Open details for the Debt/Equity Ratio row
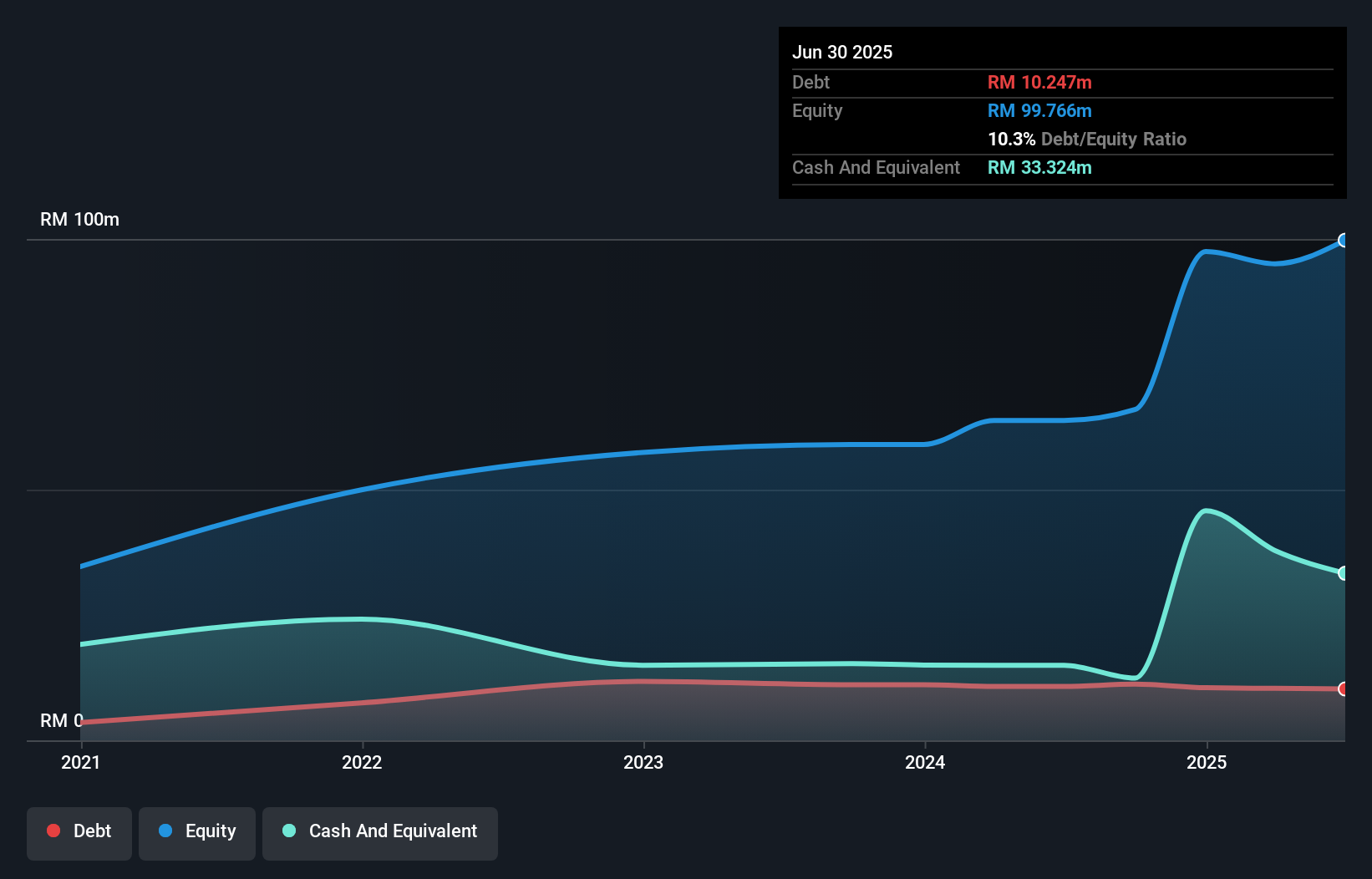The width and height of the screenshot is (1372, 879). pos(1087,139)
